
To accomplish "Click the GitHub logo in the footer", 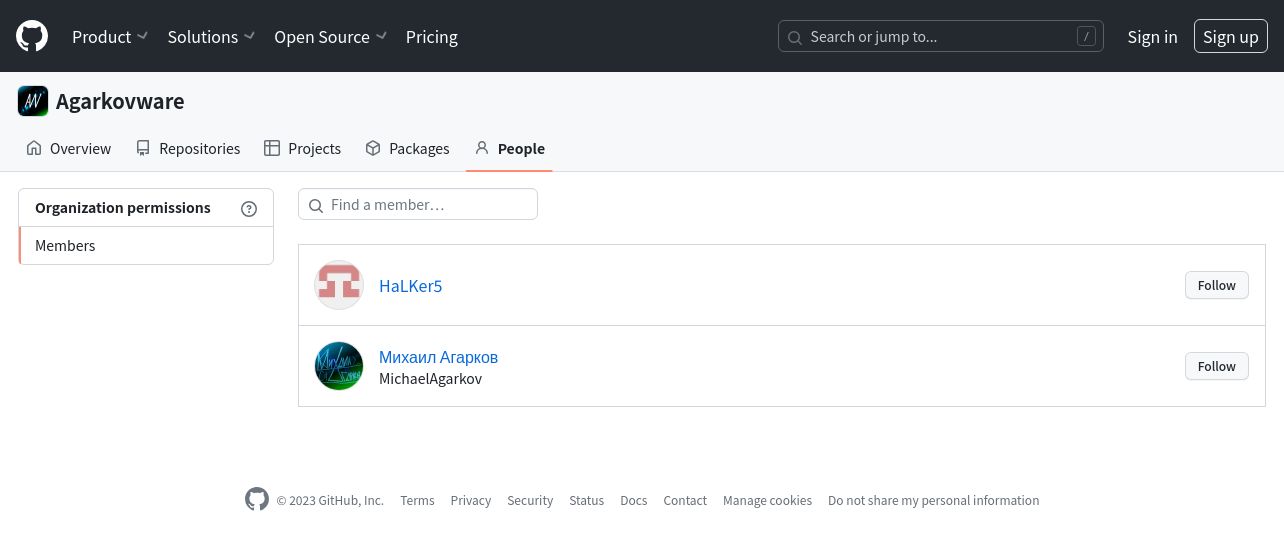I will (257, 499).
